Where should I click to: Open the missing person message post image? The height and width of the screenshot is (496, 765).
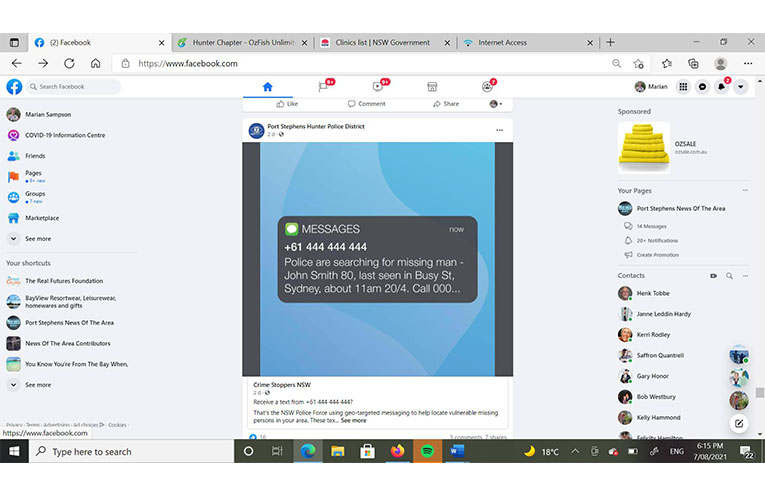coord(377,258)
